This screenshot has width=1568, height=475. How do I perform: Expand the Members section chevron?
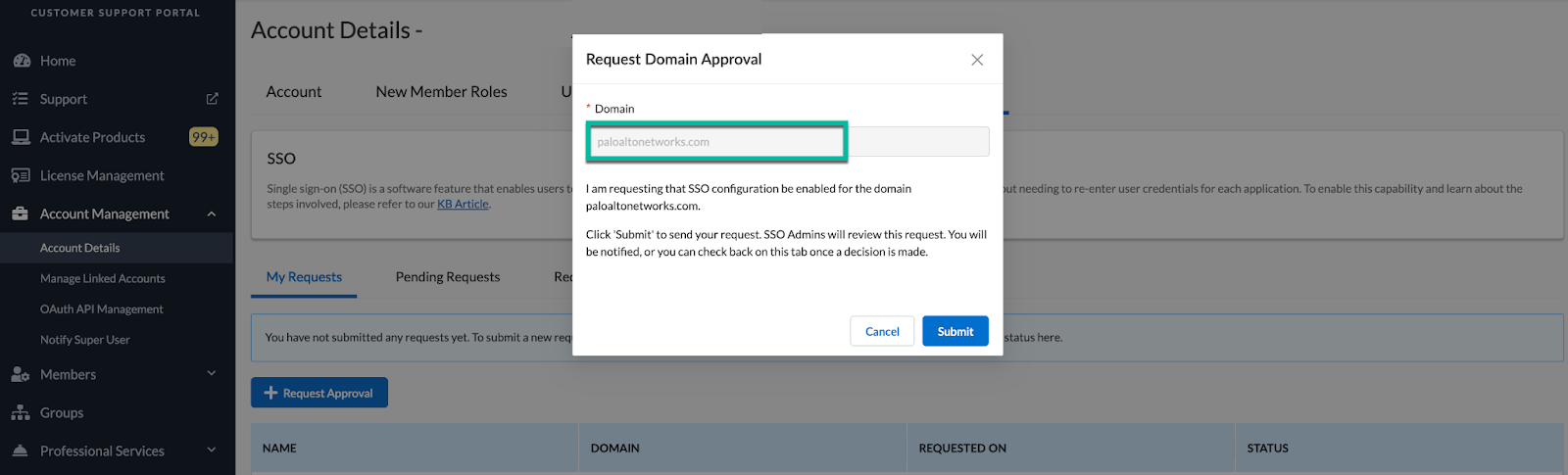(x=212, y=373)
